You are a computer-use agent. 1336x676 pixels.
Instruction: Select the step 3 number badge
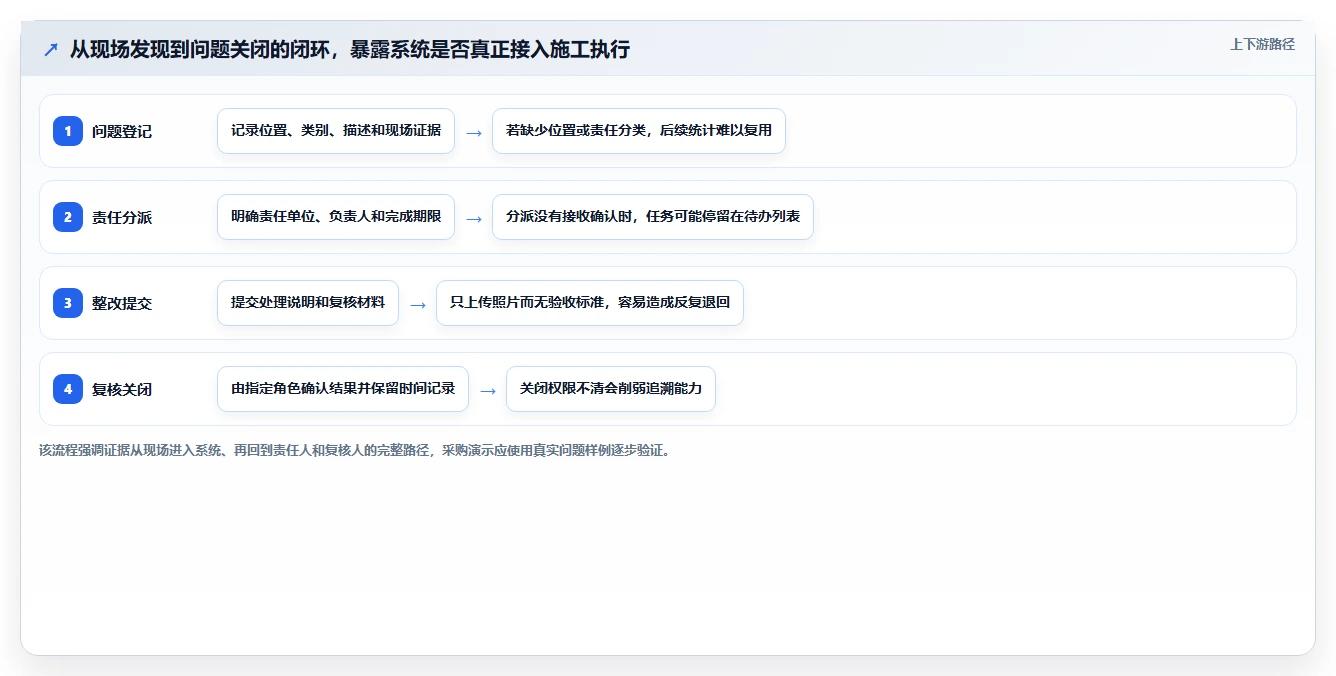[x=68, y=303]
